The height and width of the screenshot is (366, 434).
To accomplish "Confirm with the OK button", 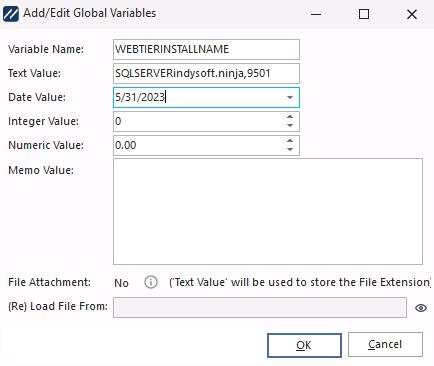I will tap(304, 345).
